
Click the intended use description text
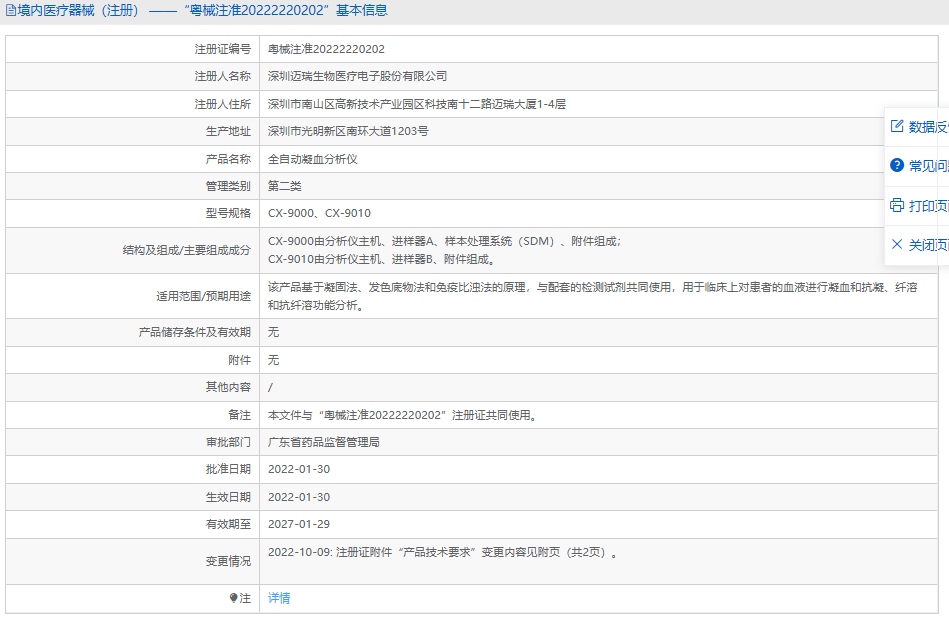point(593,296)
